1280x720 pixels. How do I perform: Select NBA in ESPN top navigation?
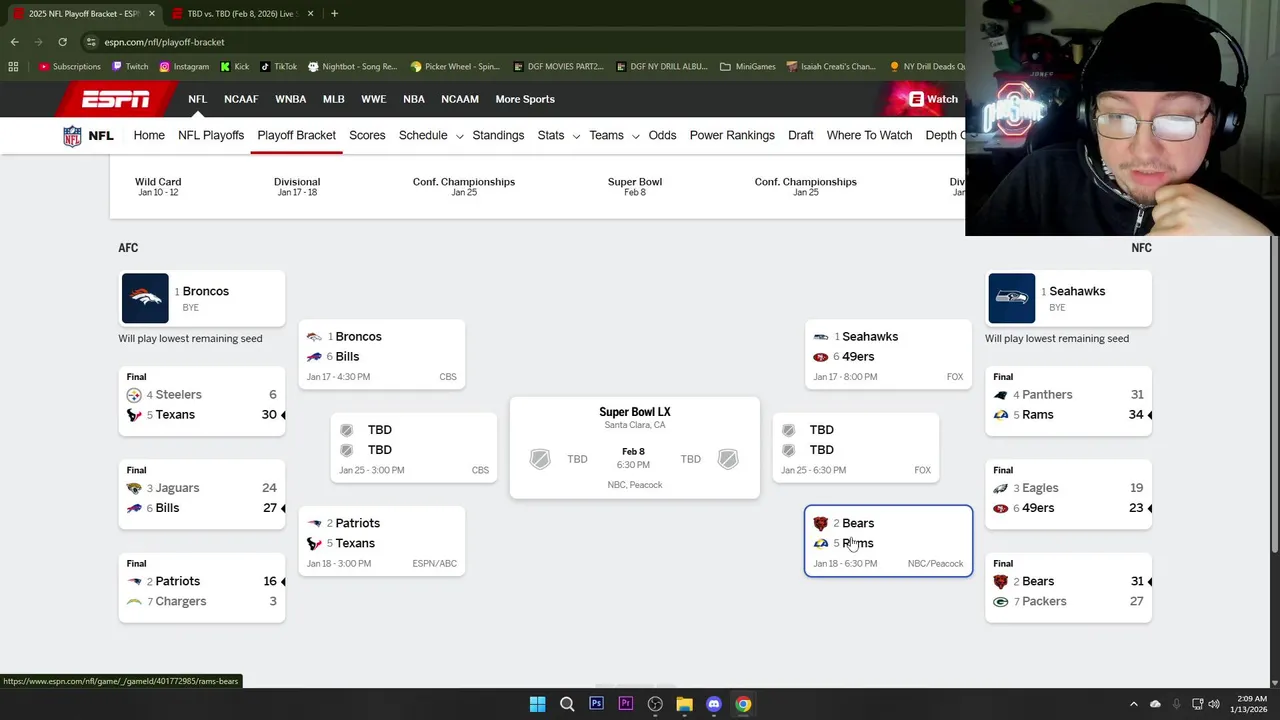click(414, 99)
